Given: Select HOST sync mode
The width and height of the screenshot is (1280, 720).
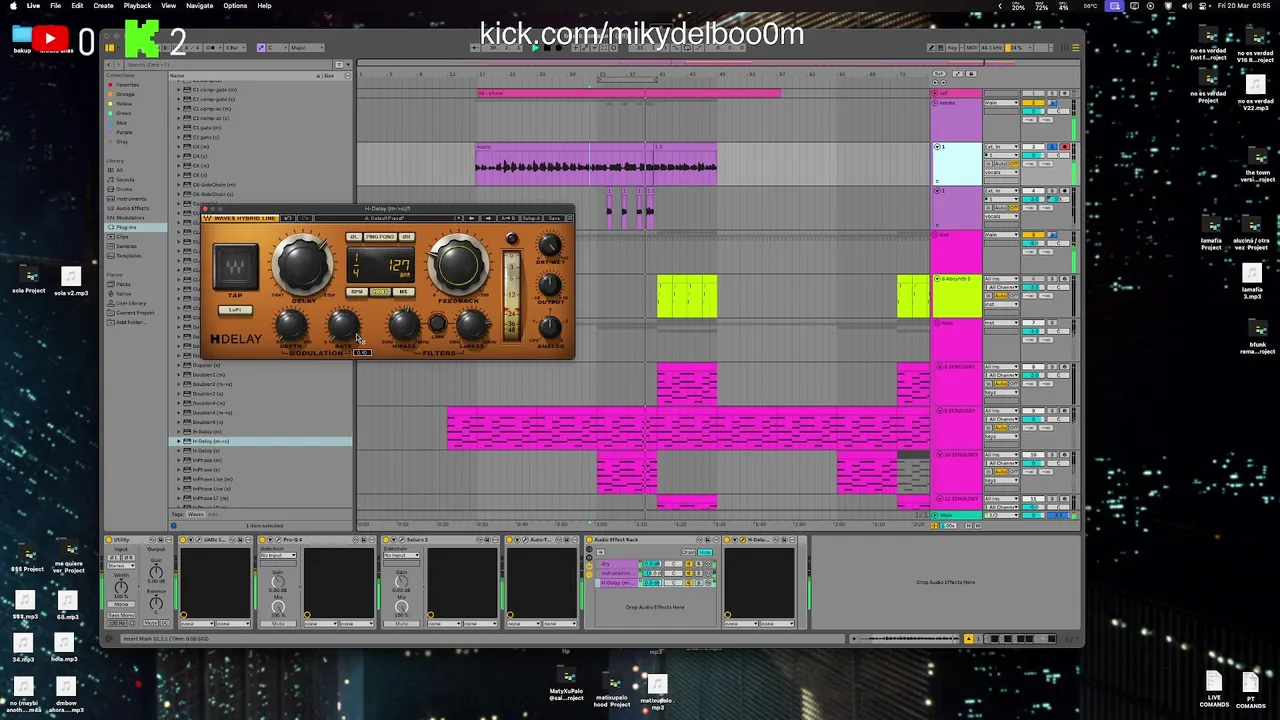Looking at the screenshot, I should 380,292.
